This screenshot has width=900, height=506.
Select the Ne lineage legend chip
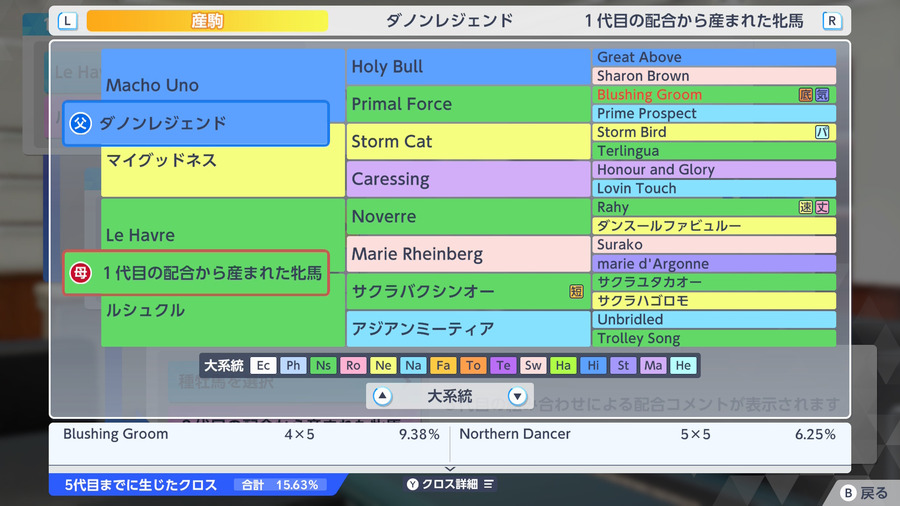click(383, 365)
